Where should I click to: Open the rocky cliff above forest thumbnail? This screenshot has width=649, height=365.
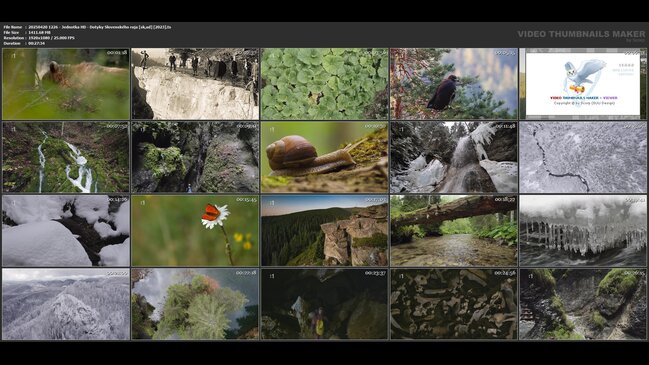pyautogui.click(x=324, y=231)
